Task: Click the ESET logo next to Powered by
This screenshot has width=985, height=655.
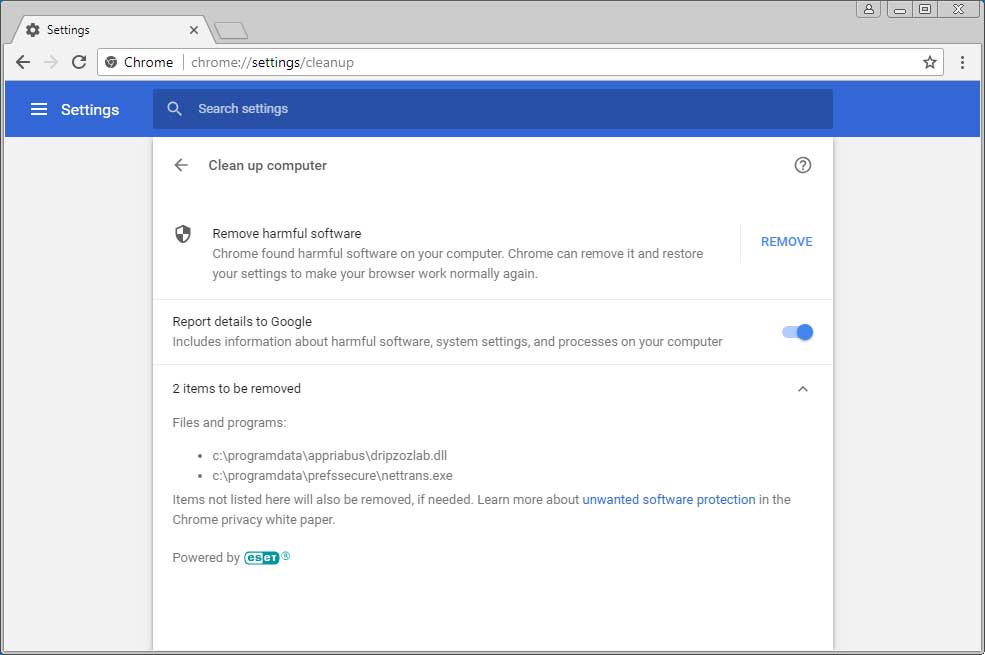Action: 263,558
